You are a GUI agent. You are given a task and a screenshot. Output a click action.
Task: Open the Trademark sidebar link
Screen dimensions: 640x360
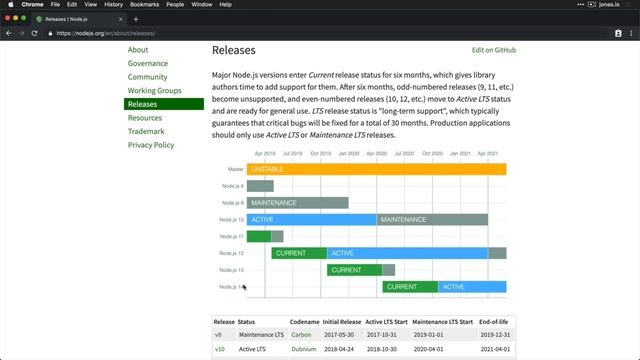tap(146, 131)
